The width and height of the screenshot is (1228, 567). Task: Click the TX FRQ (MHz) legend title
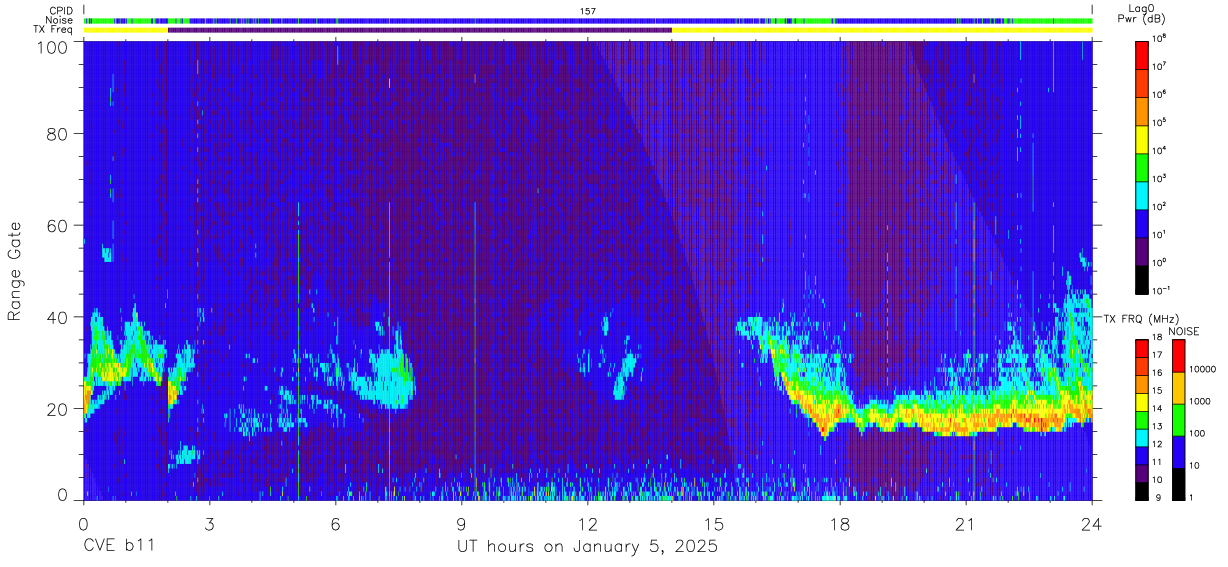(x=1139, y=318)
